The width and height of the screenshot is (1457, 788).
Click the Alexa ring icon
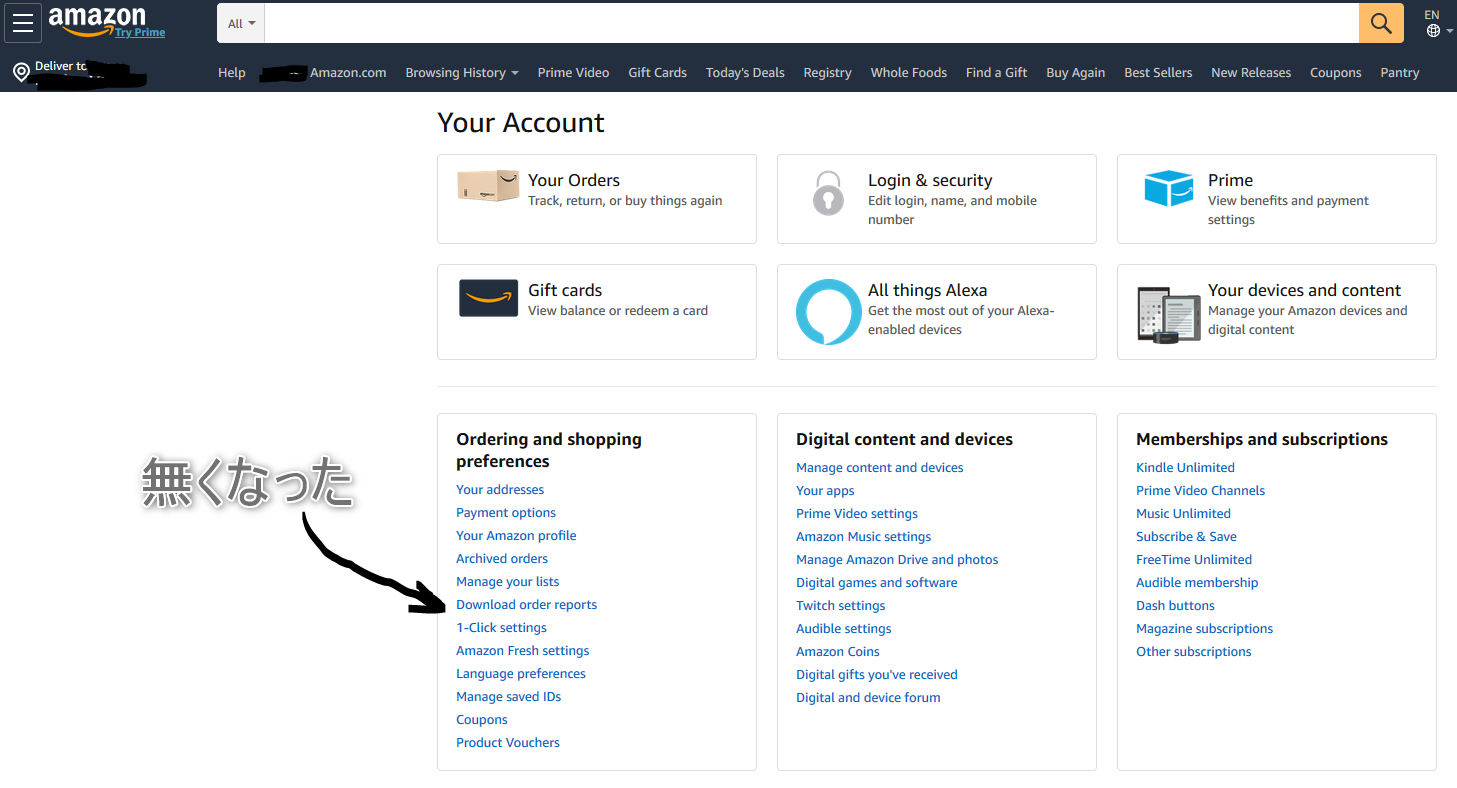click(x=828, y=312)
